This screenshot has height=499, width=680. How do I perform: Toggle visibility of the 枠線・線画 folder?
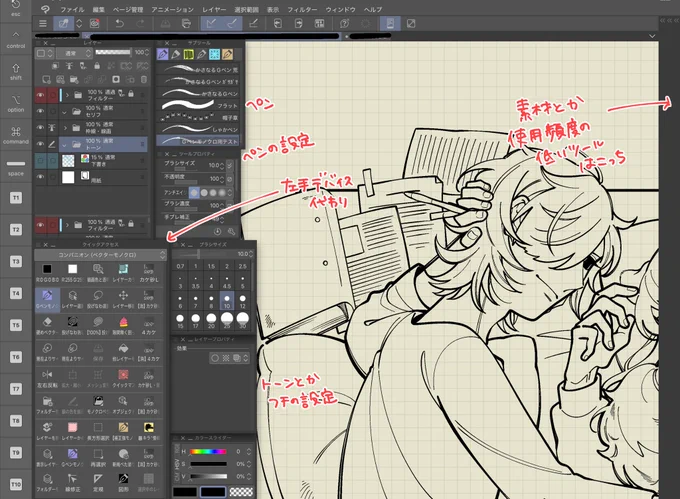[40, 127]
